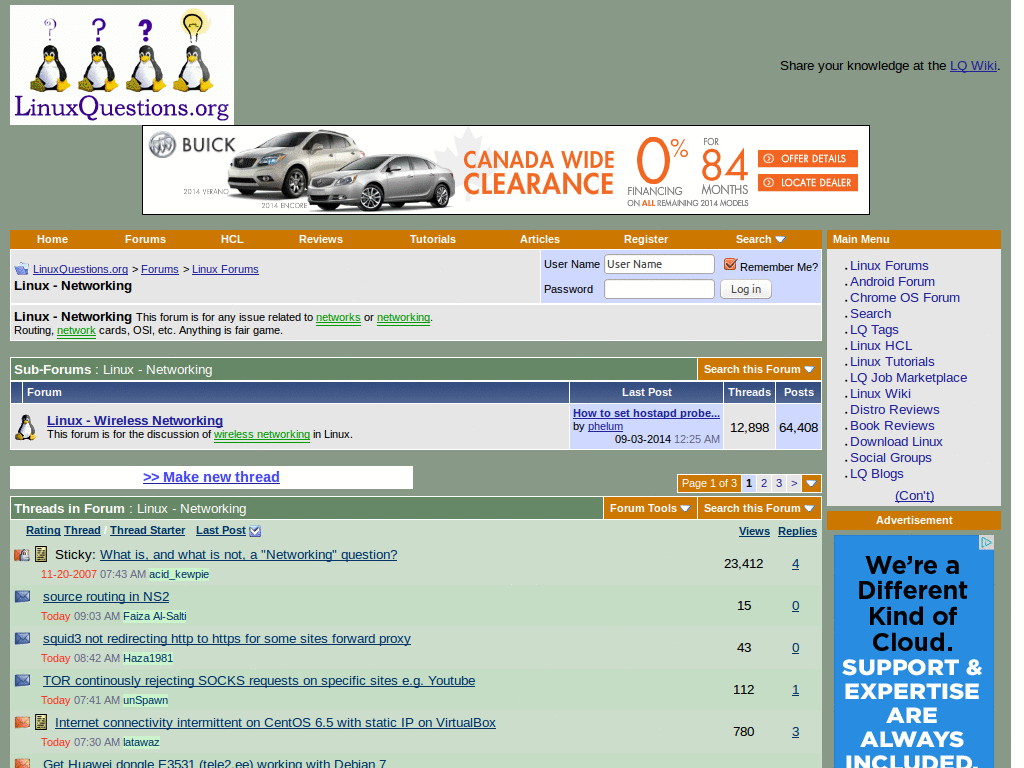Click breadcrumb link Linux Forums
This screenshot has width=1024, height=768.
click(225, 269)
